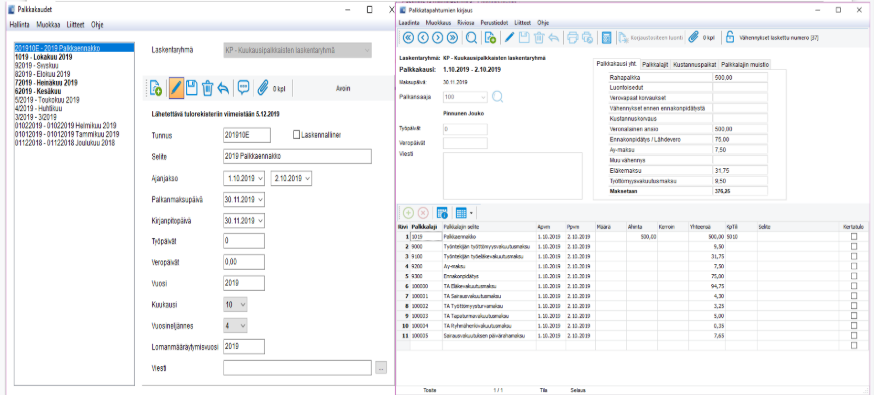Viewport: 874px width, 395px height.
Task: Search the Palkansaaja with magnifier icon
Action: pos(498,97)
